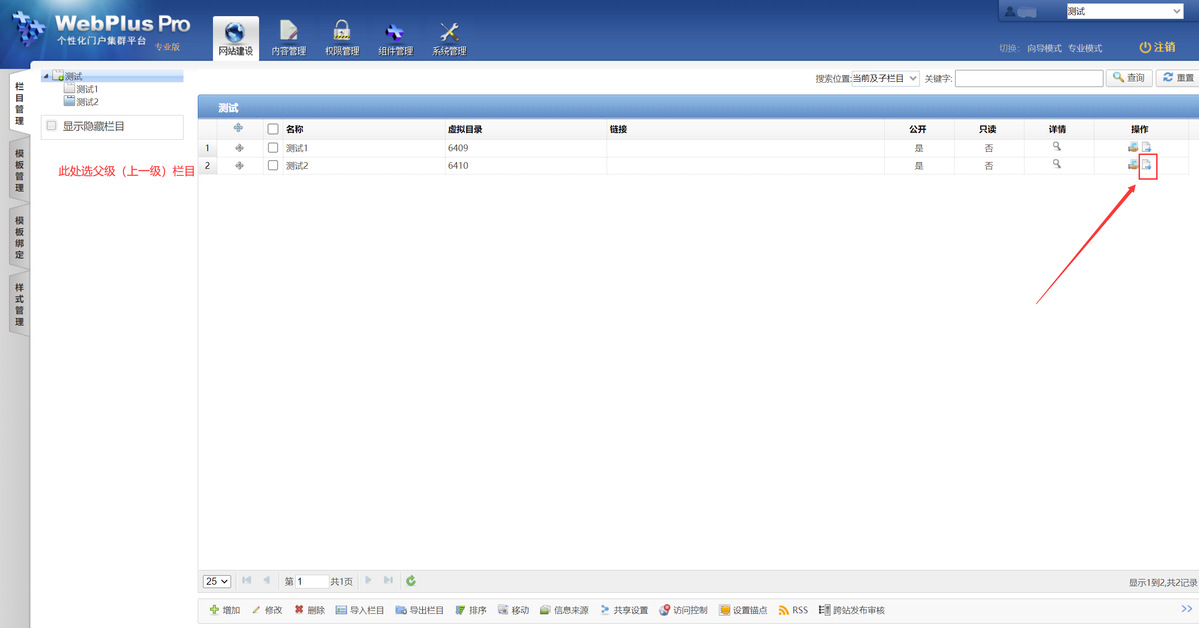
Task: Switch to the 模板绑定 side tab
Action: pos(19,237)
